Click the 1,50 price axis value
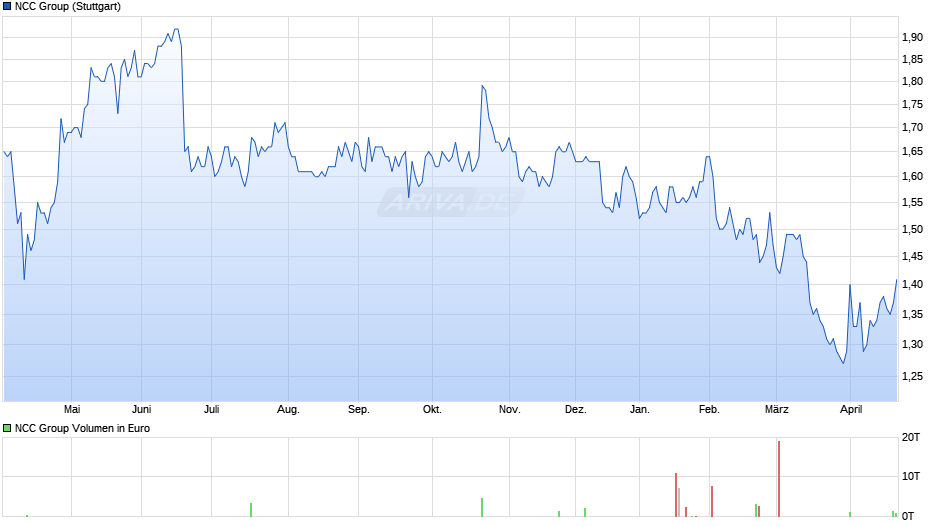This screenshot has width=940, height=526. tap(912, 229)
